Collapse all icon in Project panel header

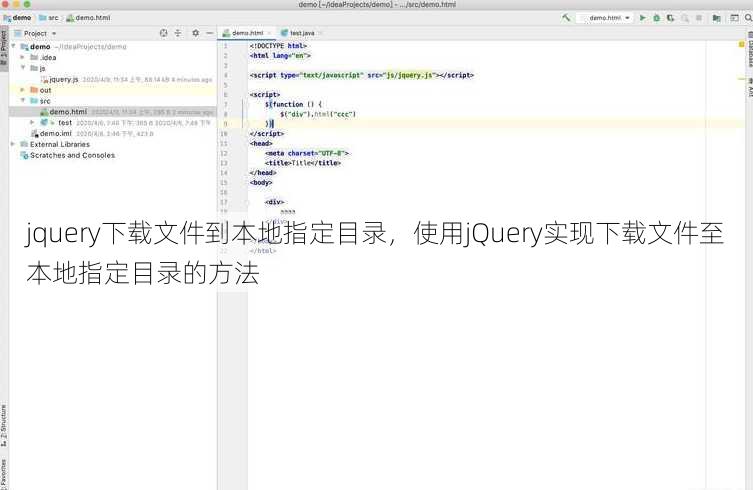click(178, 33)
